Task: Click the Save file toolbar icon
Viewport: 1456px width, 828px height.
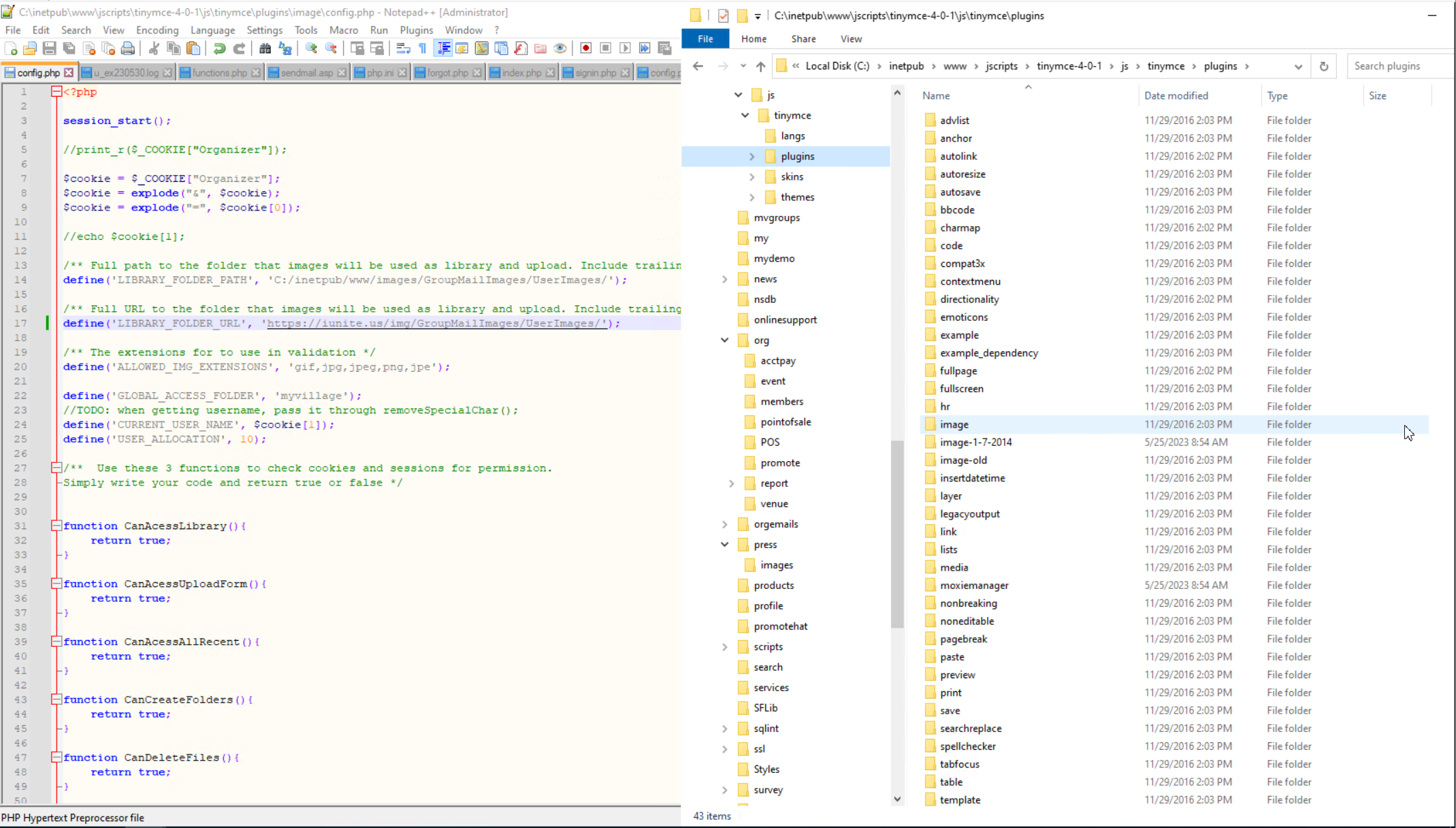Action: coord(49,48)
